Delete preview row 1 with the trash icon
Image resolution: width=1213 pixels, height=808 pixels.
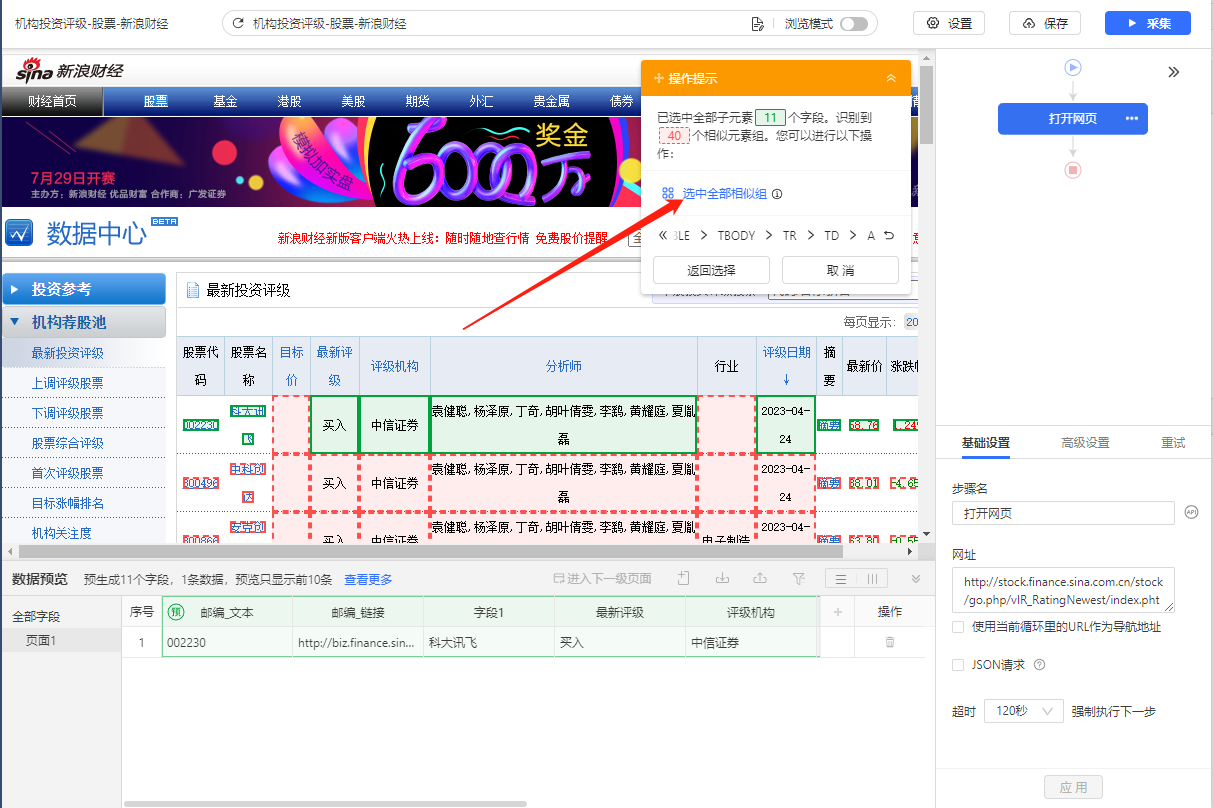point(890,642)
